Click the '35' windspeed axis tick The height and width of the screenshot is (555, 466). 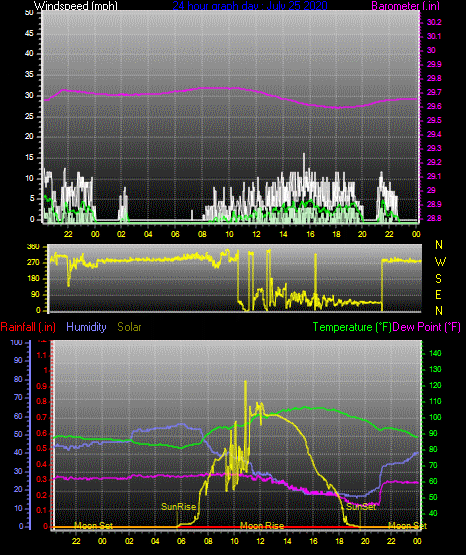pos(29,75)
